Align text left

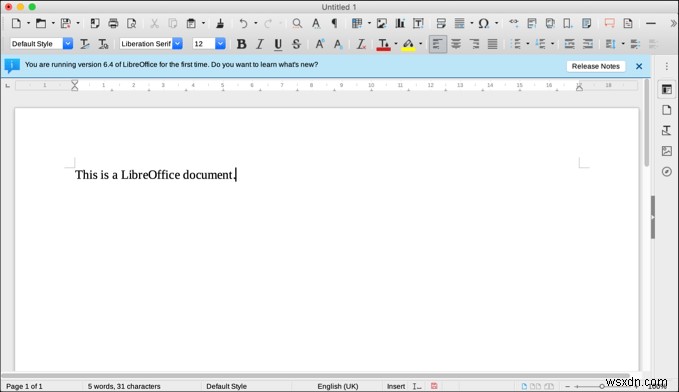(x=438, y=44)
